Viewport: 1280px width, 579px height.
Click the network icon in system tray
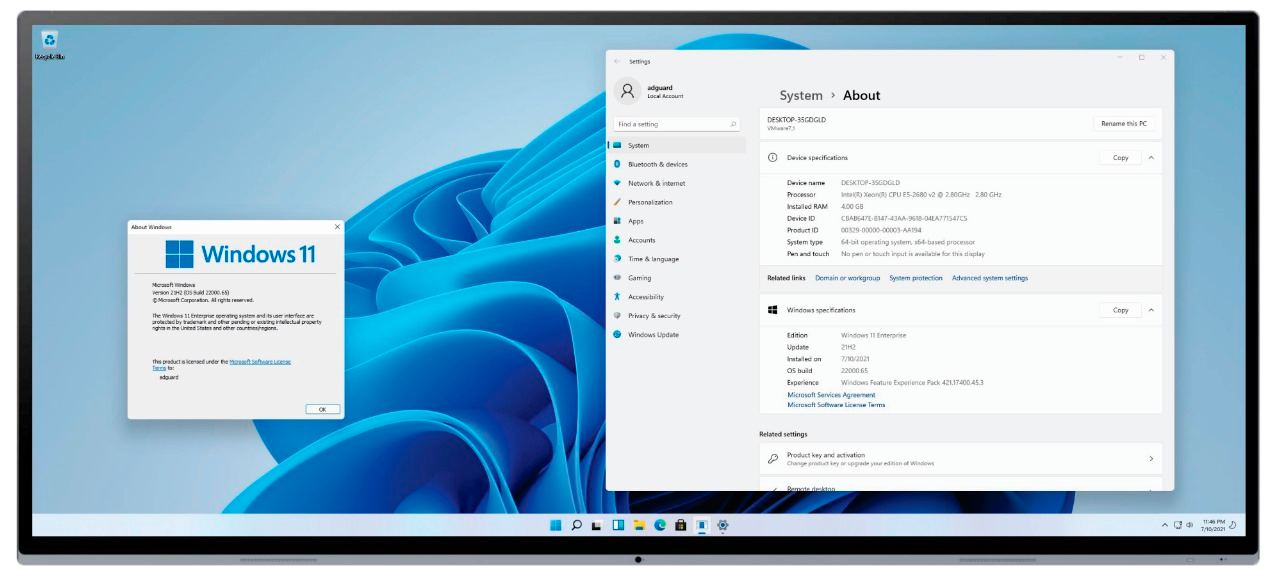coord(1177,525)
